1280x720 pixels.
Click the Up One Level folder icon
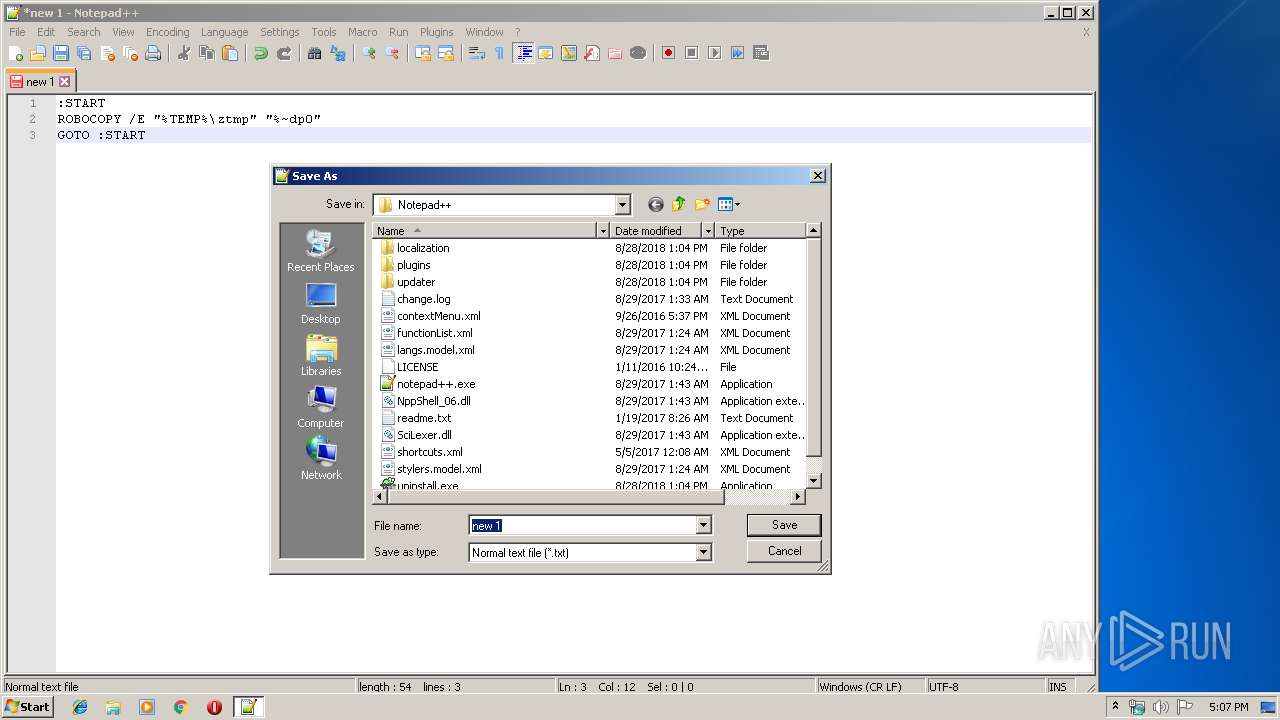tap(679, 204)
